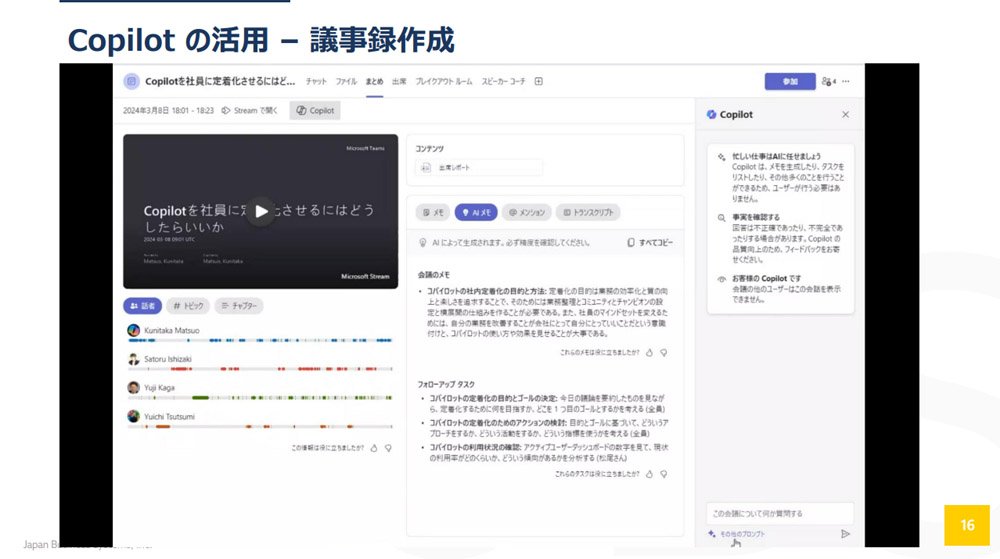Thumbs up the speaker information feedback
1000x559 pixels.
(374, 448)
